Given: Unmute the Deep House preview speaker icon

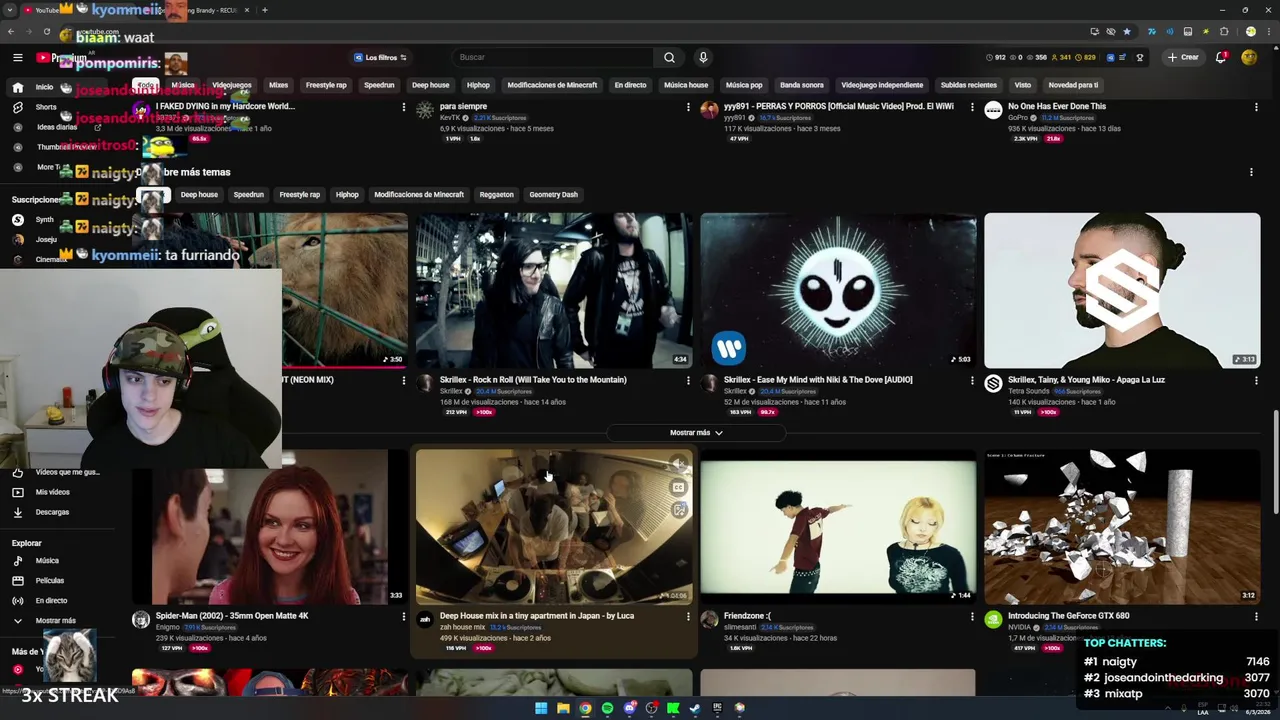Looking at the screenshot, I should pos(678,464).
